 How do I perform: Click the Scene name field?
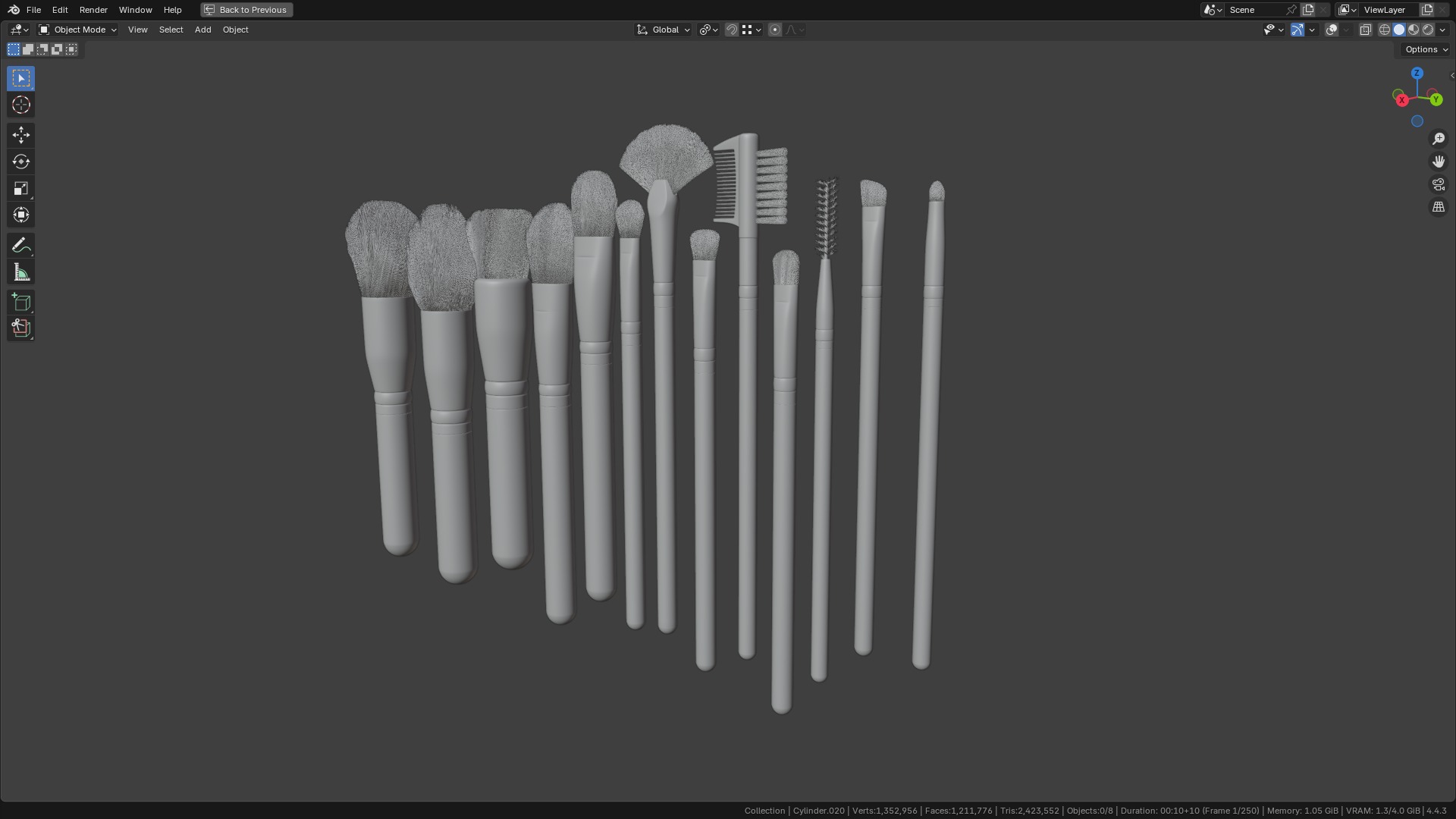tap(1254, 10)
